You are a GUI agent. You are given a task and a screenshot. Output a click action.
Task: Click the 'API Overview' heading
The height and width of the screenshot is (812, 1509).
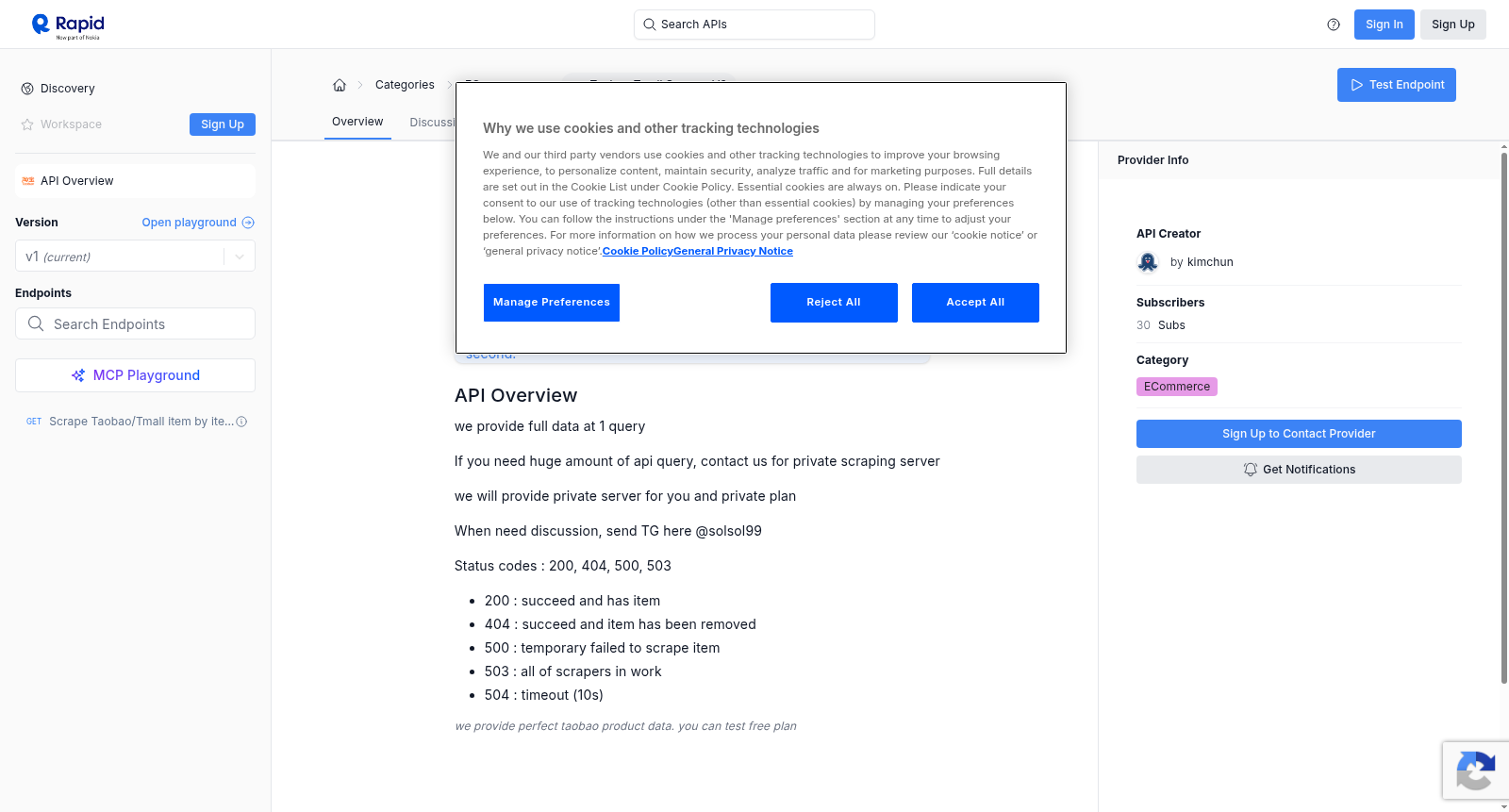click(516, 395)
